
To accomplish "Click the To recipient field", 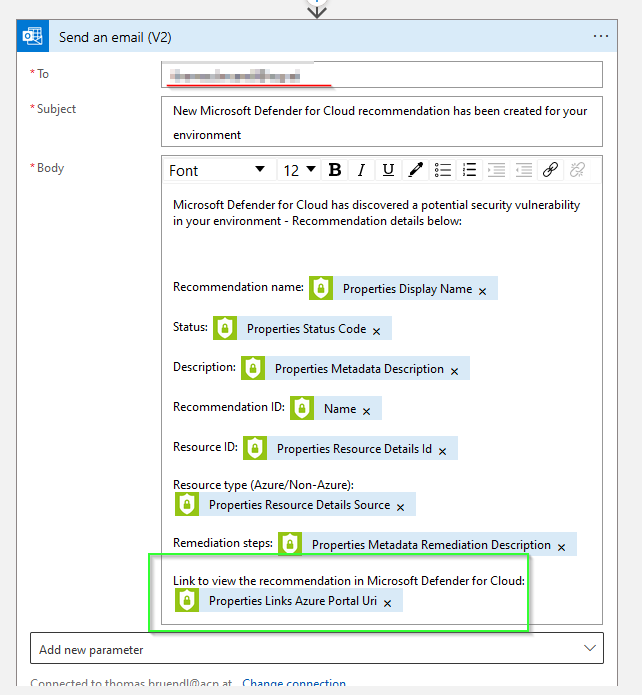I will (382, 74).
